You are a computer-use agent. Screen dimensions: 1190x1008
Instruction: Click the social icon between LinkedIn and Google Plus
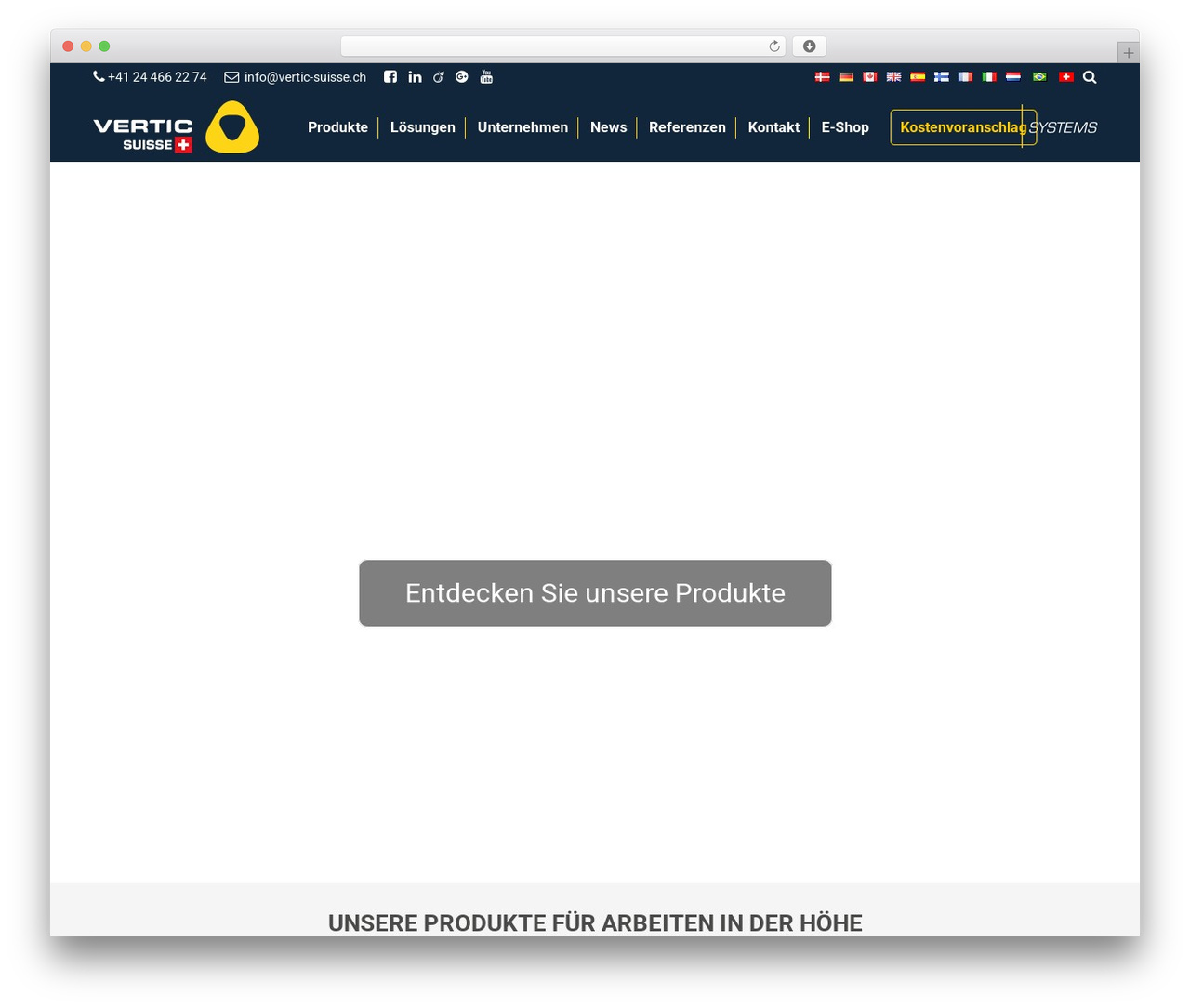[x=439, y=77]
